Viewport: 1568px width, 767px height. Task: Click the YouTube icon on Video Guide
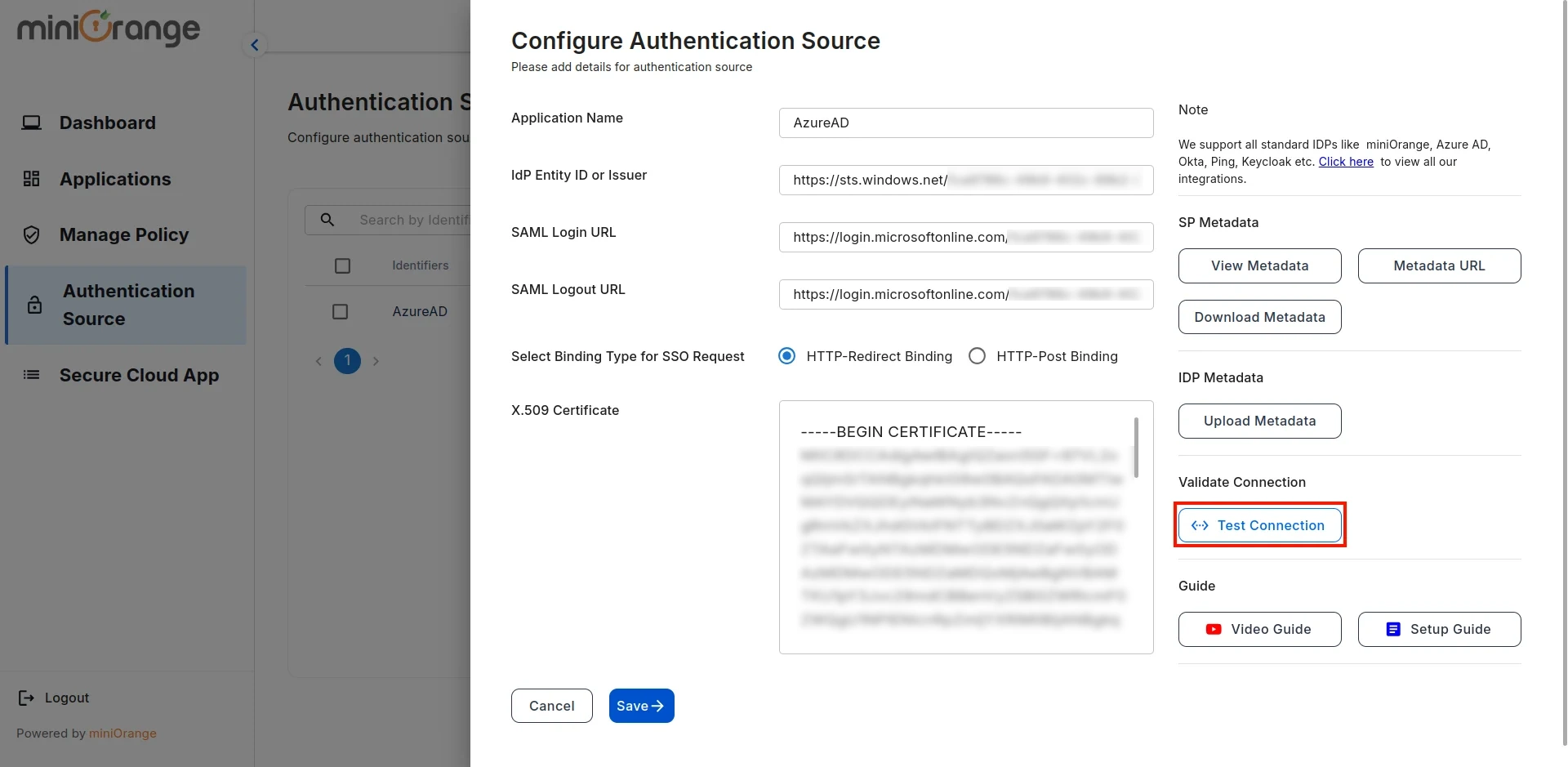pyautogui.click(x=1213, y=629)
